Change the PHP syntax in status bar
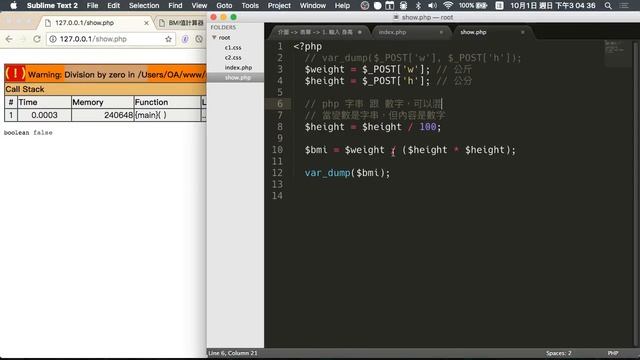The height and width of the screenshot is (360, 640). (x=613, y=353)
